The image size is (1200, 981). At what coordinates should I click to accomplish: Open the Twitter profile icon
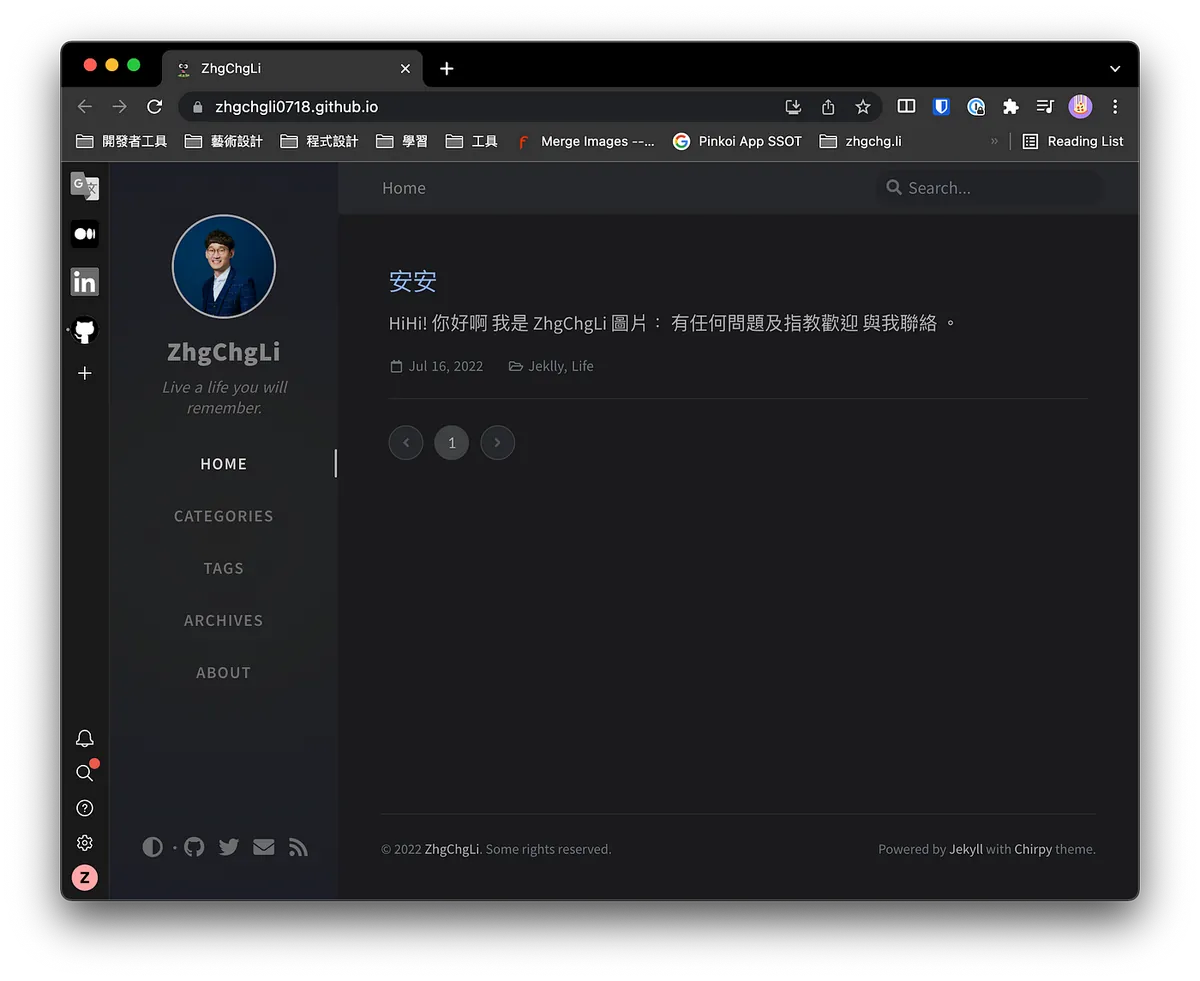click(229, 847)
